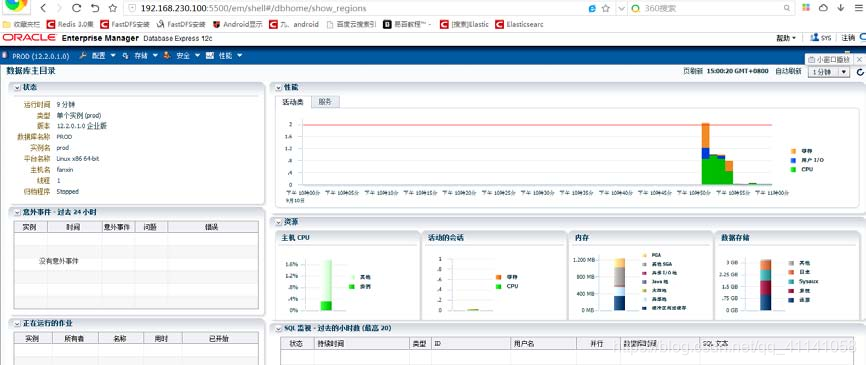This screenshot has width=866, height=365.
Task: Open the 收藏夹栏 bookmarks folder
Action: 22,24
